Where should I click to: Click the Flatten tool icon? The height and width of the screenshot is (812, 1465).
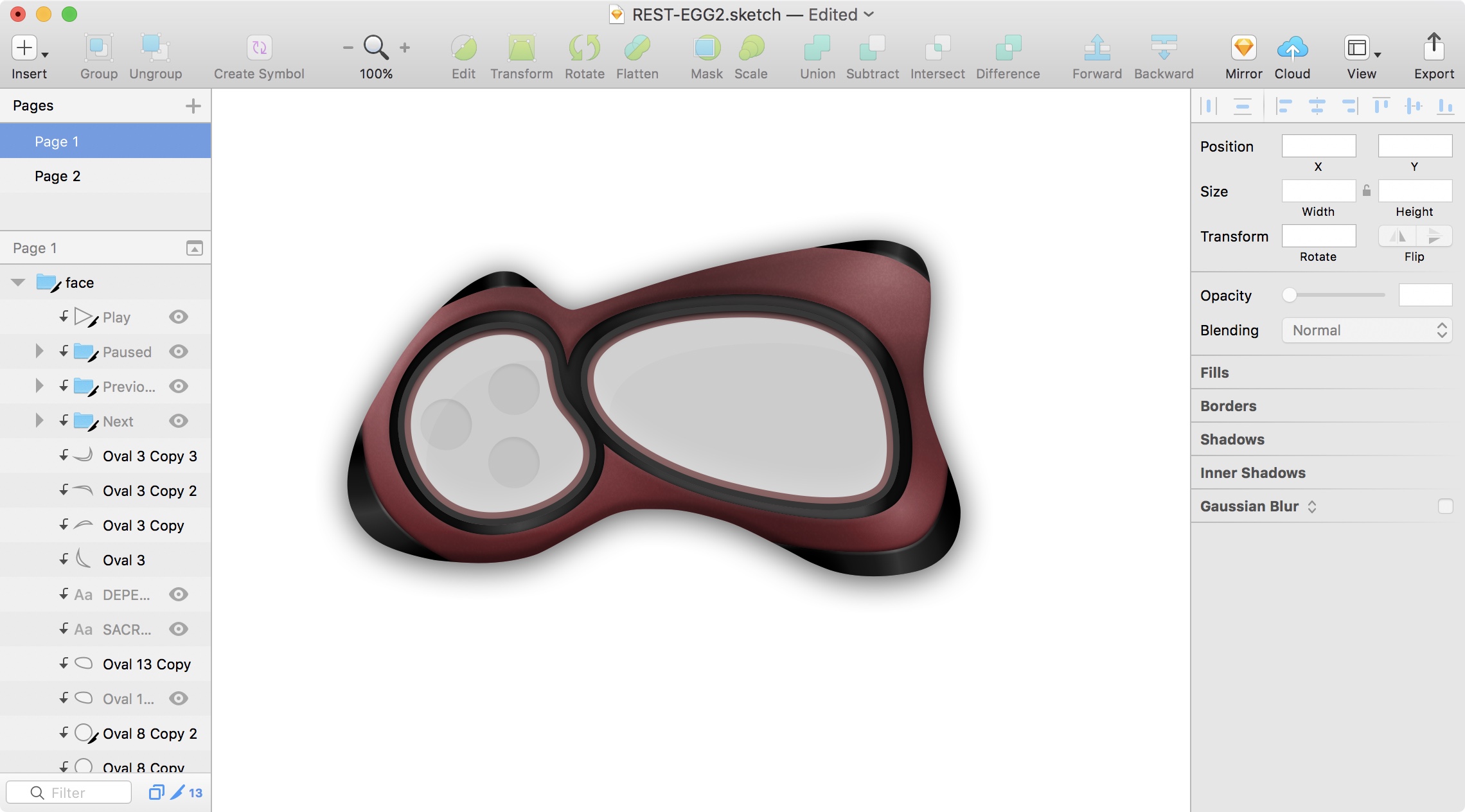pyautogui.click(x=637, y=48)
